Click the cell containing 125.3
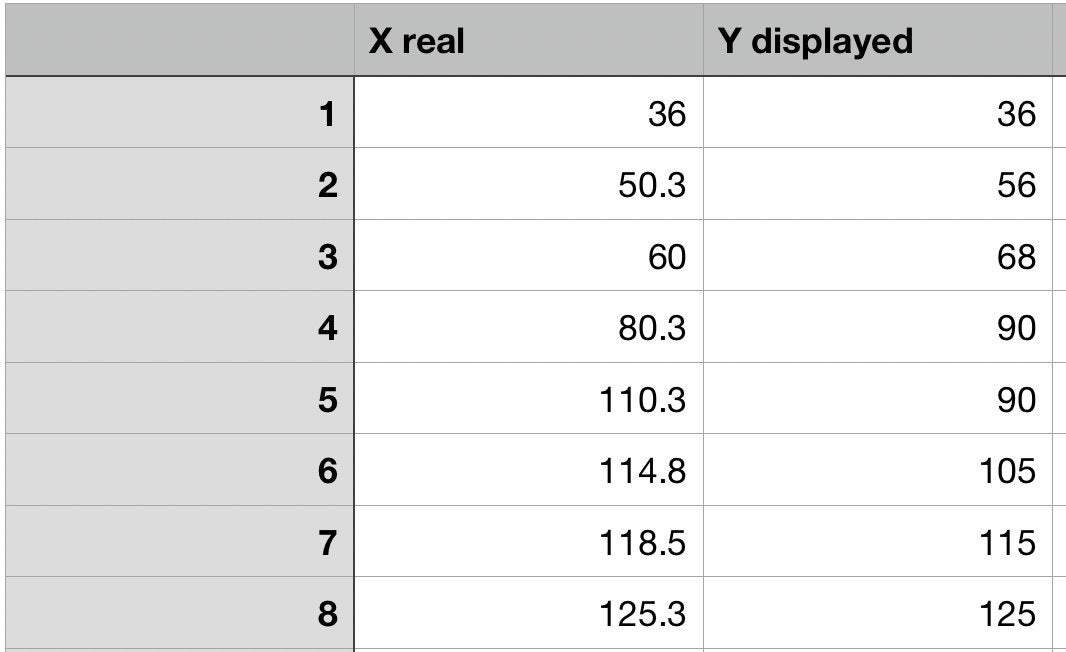This screenshot has height=652, width=1066. (528, 613)
